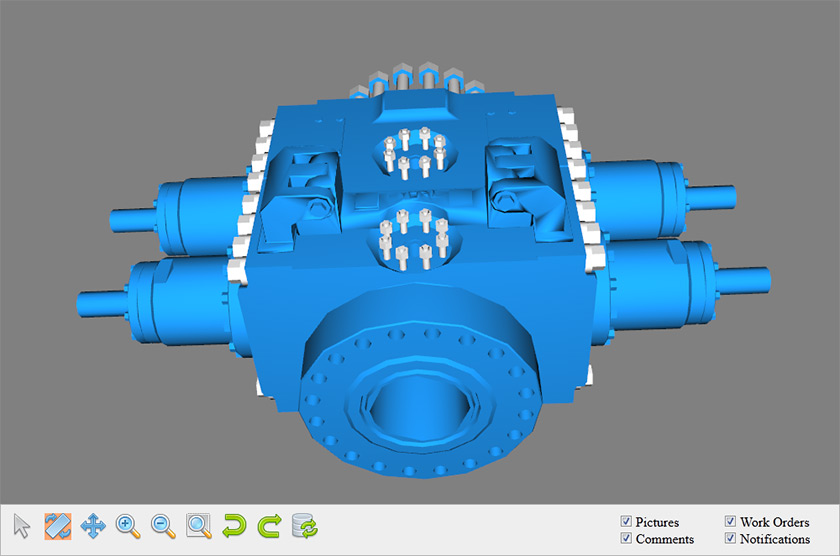Choose the four-arrow pan tool
The image size is (840, 556).
tap(93, 526)
